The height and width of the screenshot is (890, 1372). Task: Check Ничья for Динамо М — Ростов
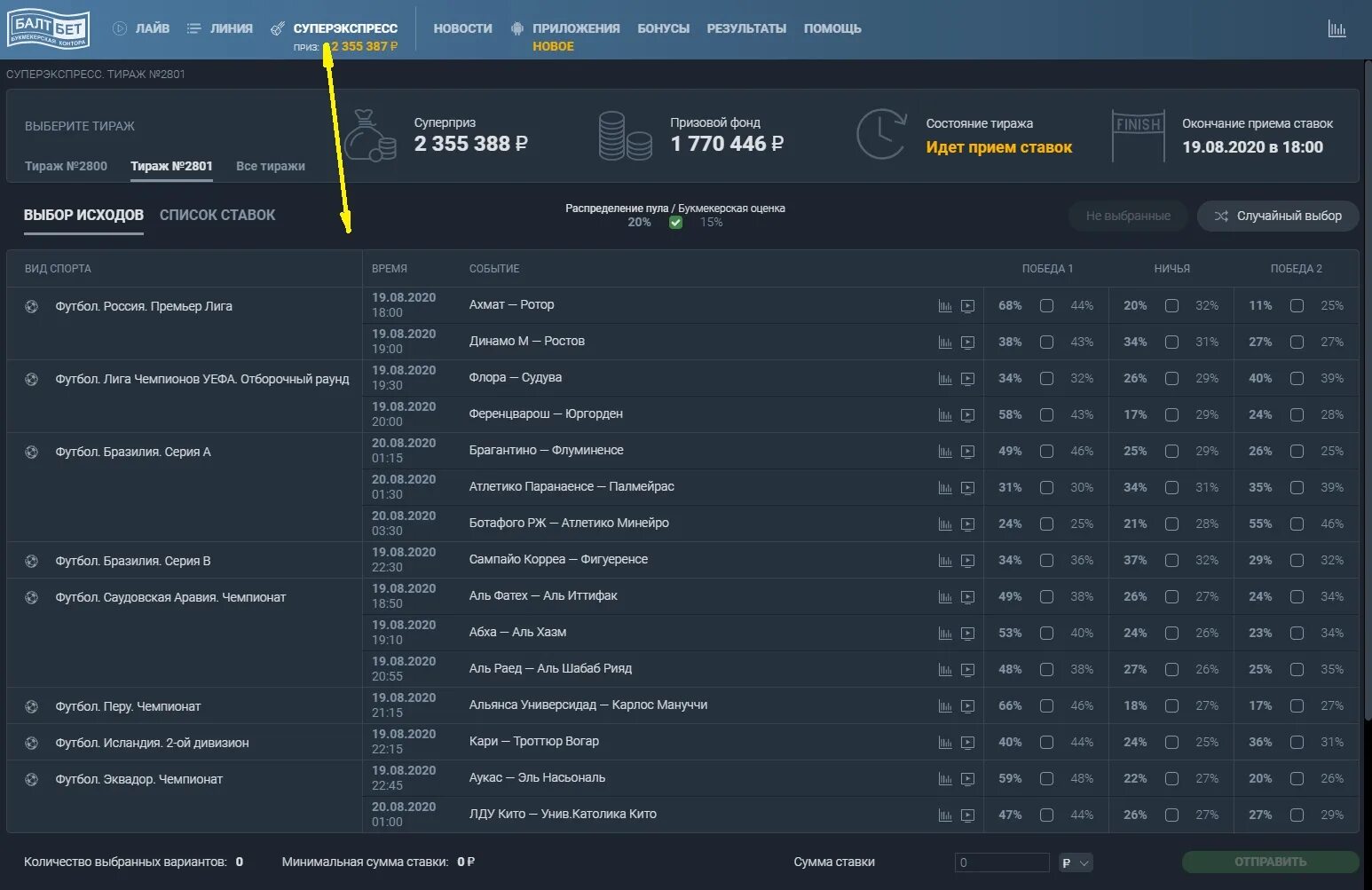1172,343
